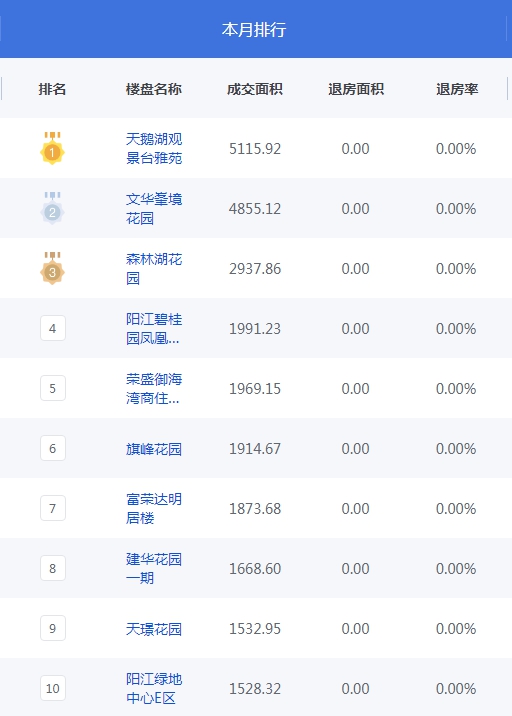Open the 旗峰花园 property link
The height and width of the screenshot is (716, 512).
pos(154,449)
